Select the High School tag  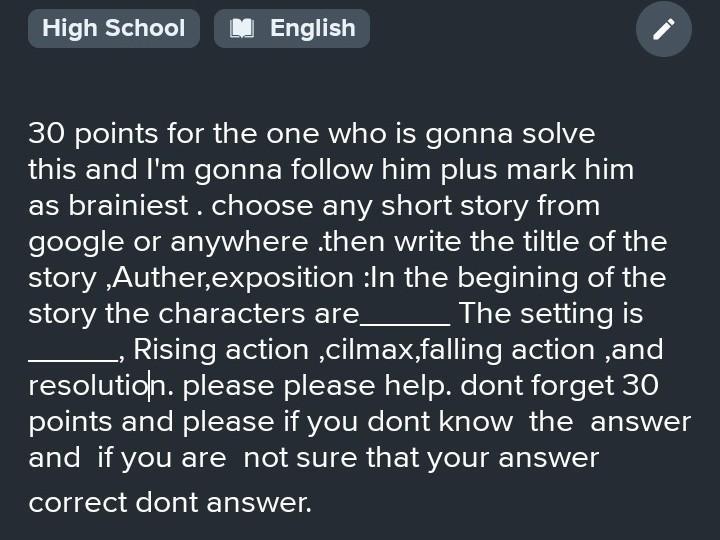[113, 28]
